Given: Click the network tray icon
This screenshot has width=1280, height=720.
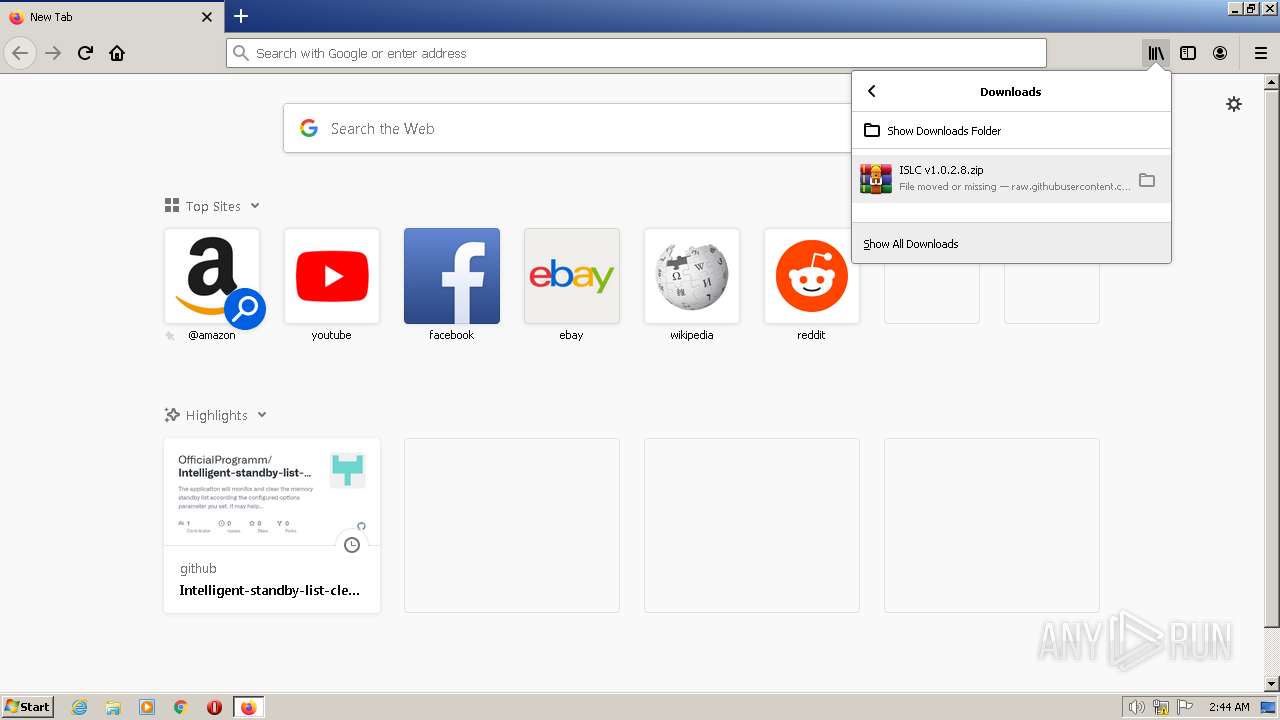Looking at the screenshot, I should (x=1161, y=707).
